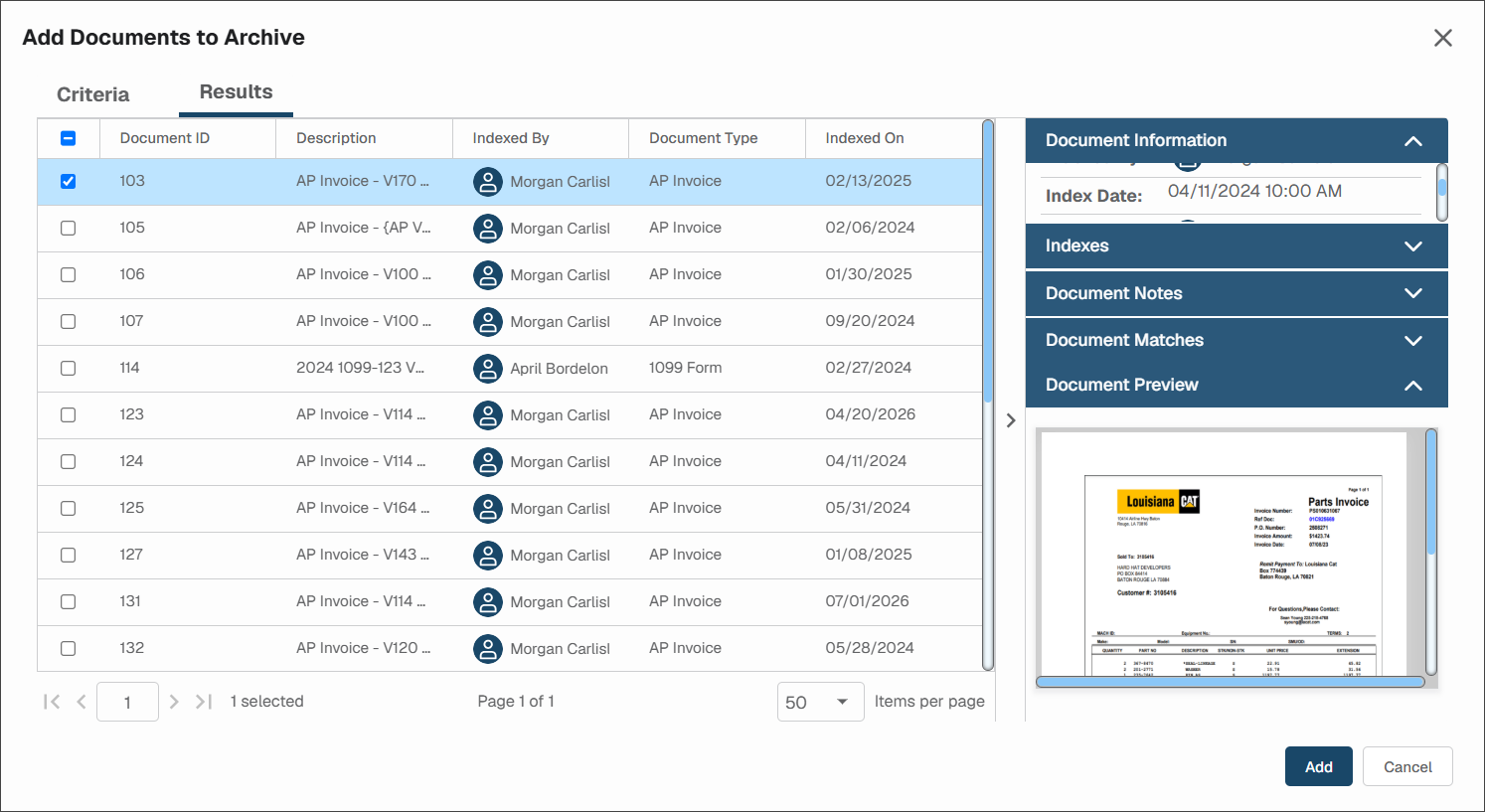This screenshot has height=812, width=1485.
Task: Click the 1099 Form document type cell
Action: pos(686,368)
